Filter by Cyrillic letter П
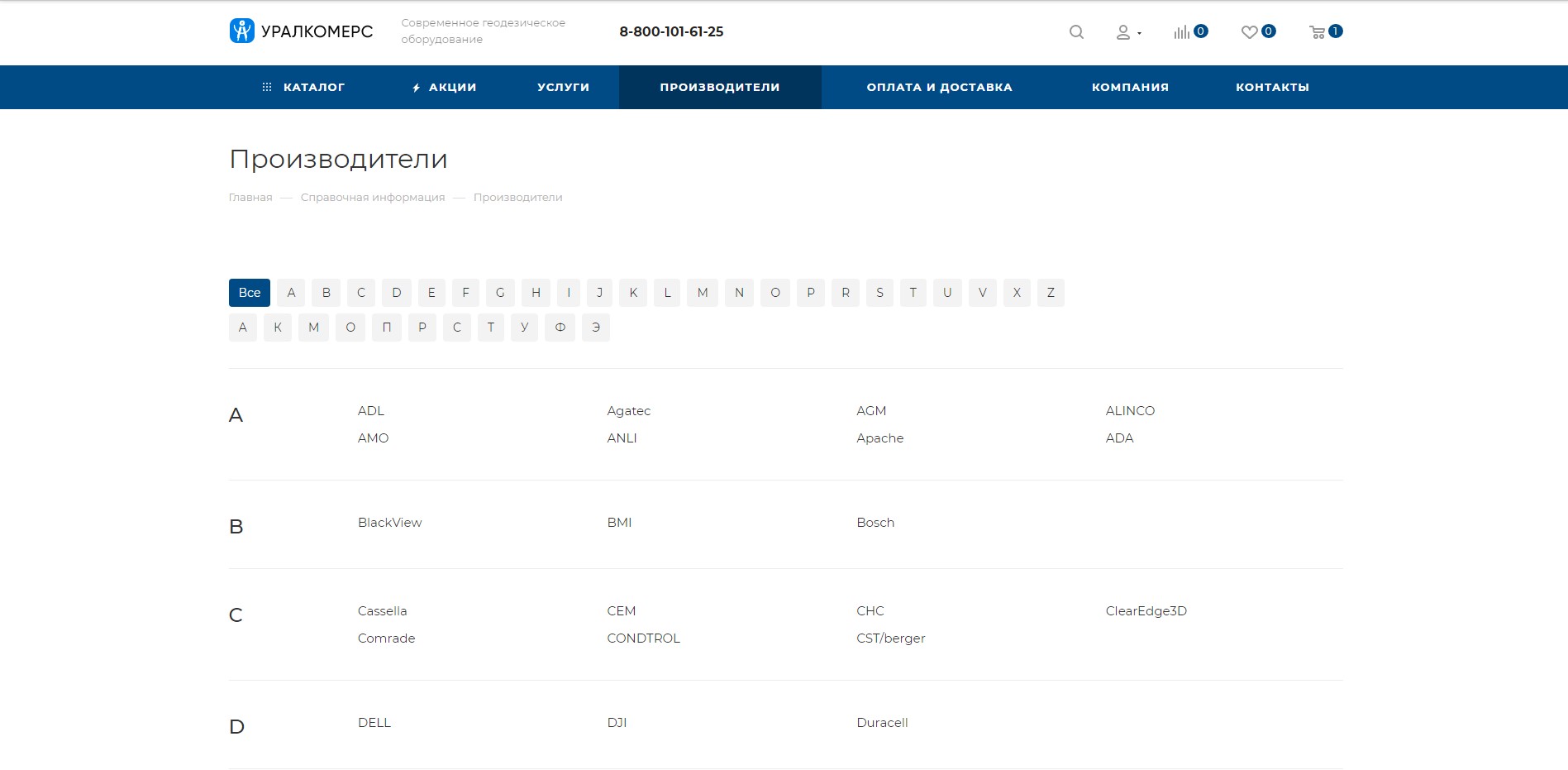This screenshot has width=1568, height=770. coord(387,328)
